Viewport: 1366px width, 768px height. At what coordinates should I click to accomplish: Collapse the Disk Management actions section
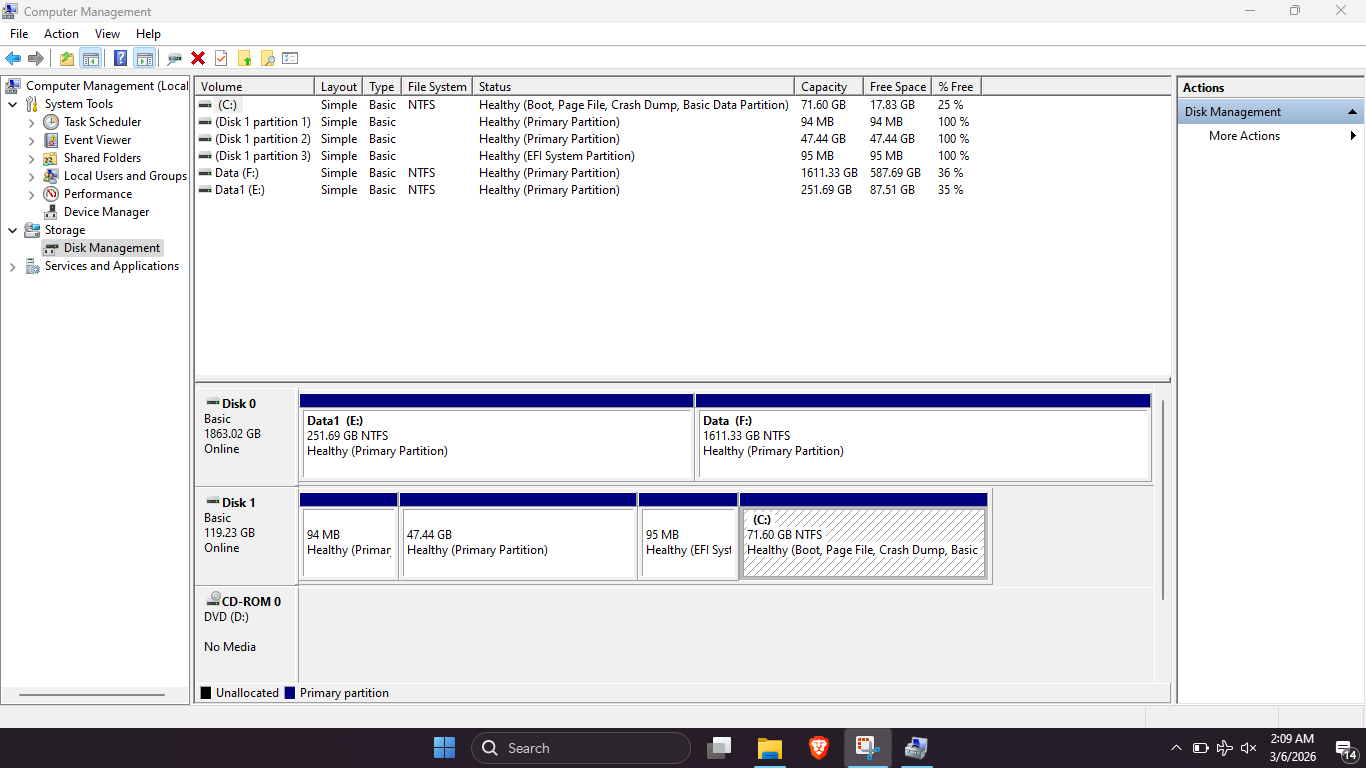(1352, 112)
